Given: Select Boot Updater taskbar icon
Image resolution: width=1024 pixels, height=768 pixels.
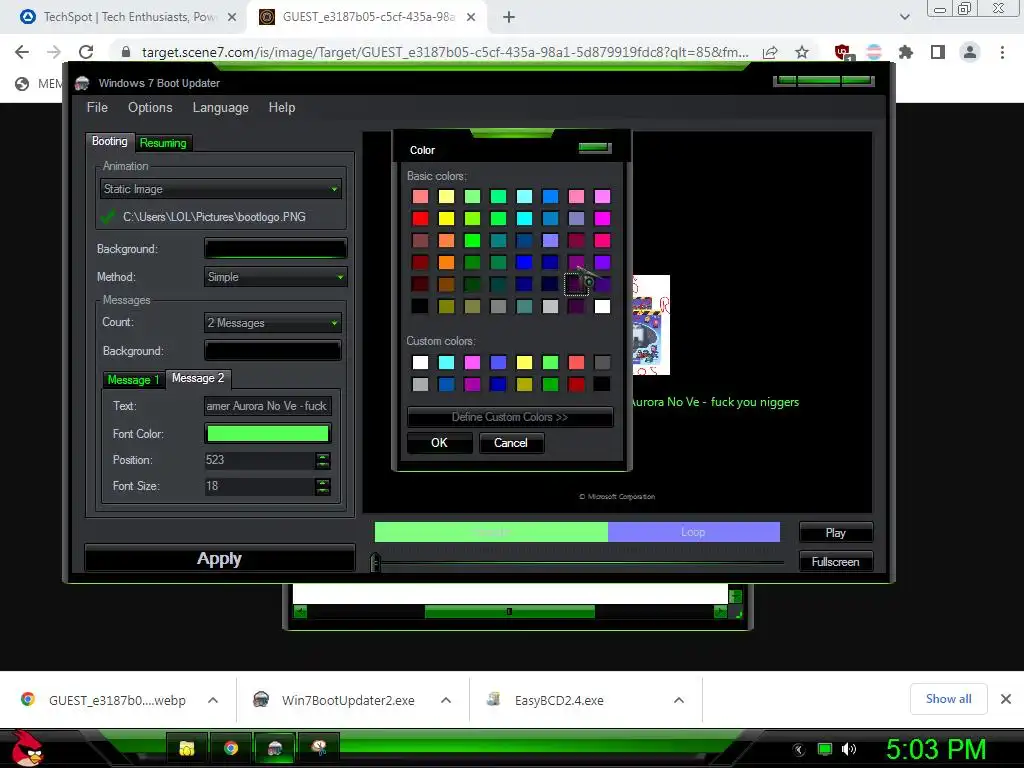Looking at the screenshot, I should click(275, 748).
